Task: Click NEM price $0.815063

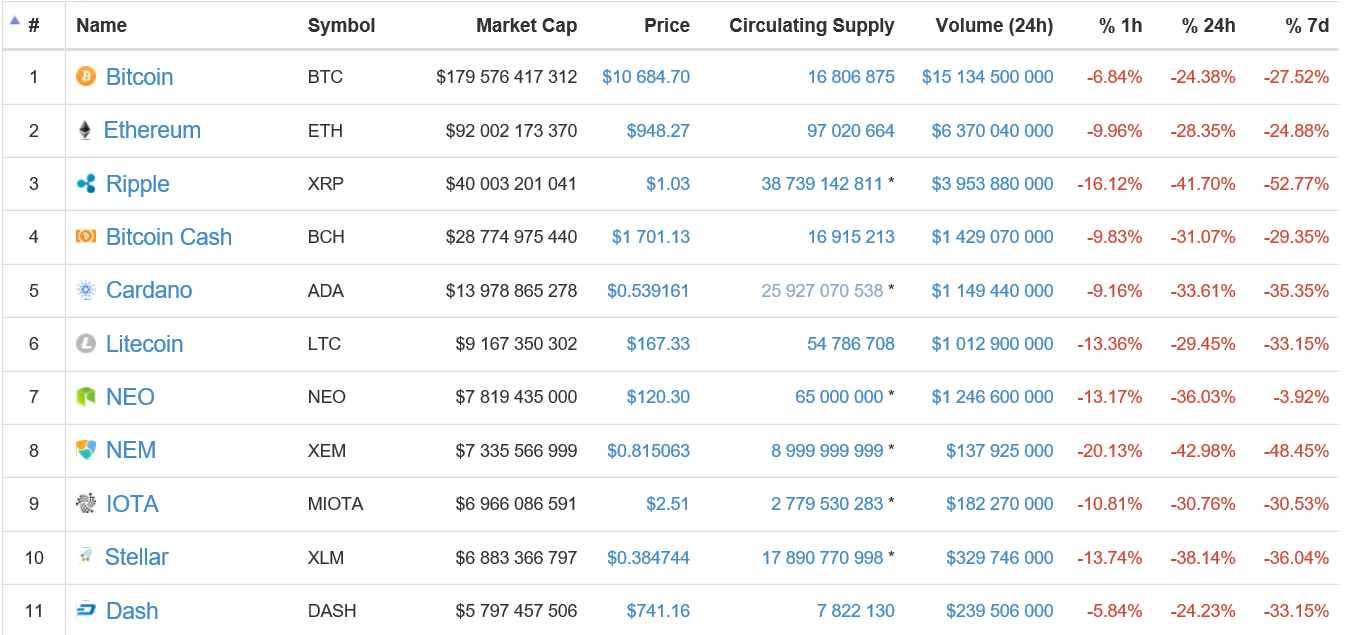Action: (x=648, y=450)
